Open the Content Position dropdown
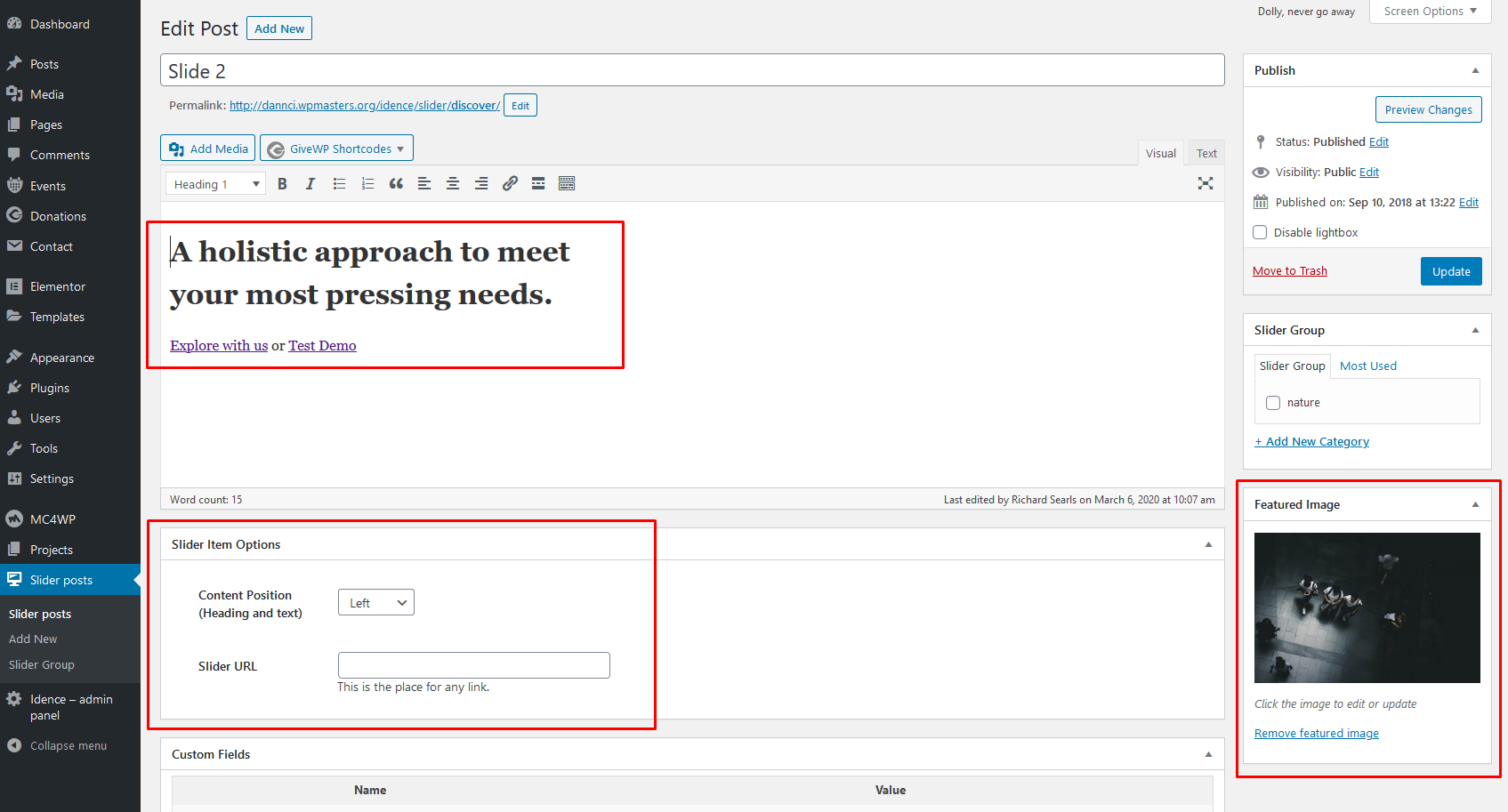The height and width of the screenshot is (812, 1508). [x=376, y=603]
